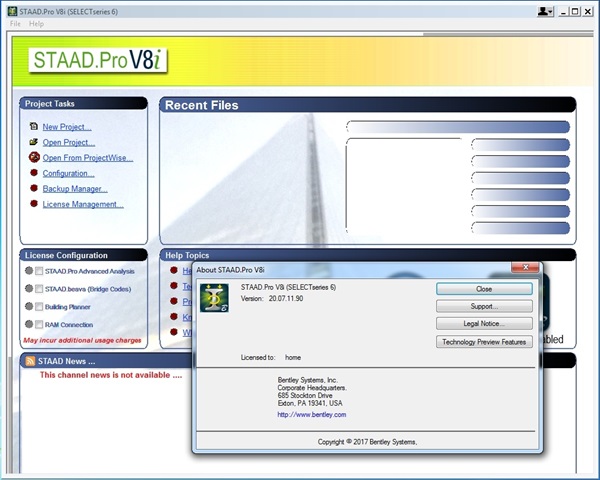This screenshot has width=600, height=480.
Task: Click the first red bullet in Help Topics
Action: pyautogui.click(x=174, y=270)
